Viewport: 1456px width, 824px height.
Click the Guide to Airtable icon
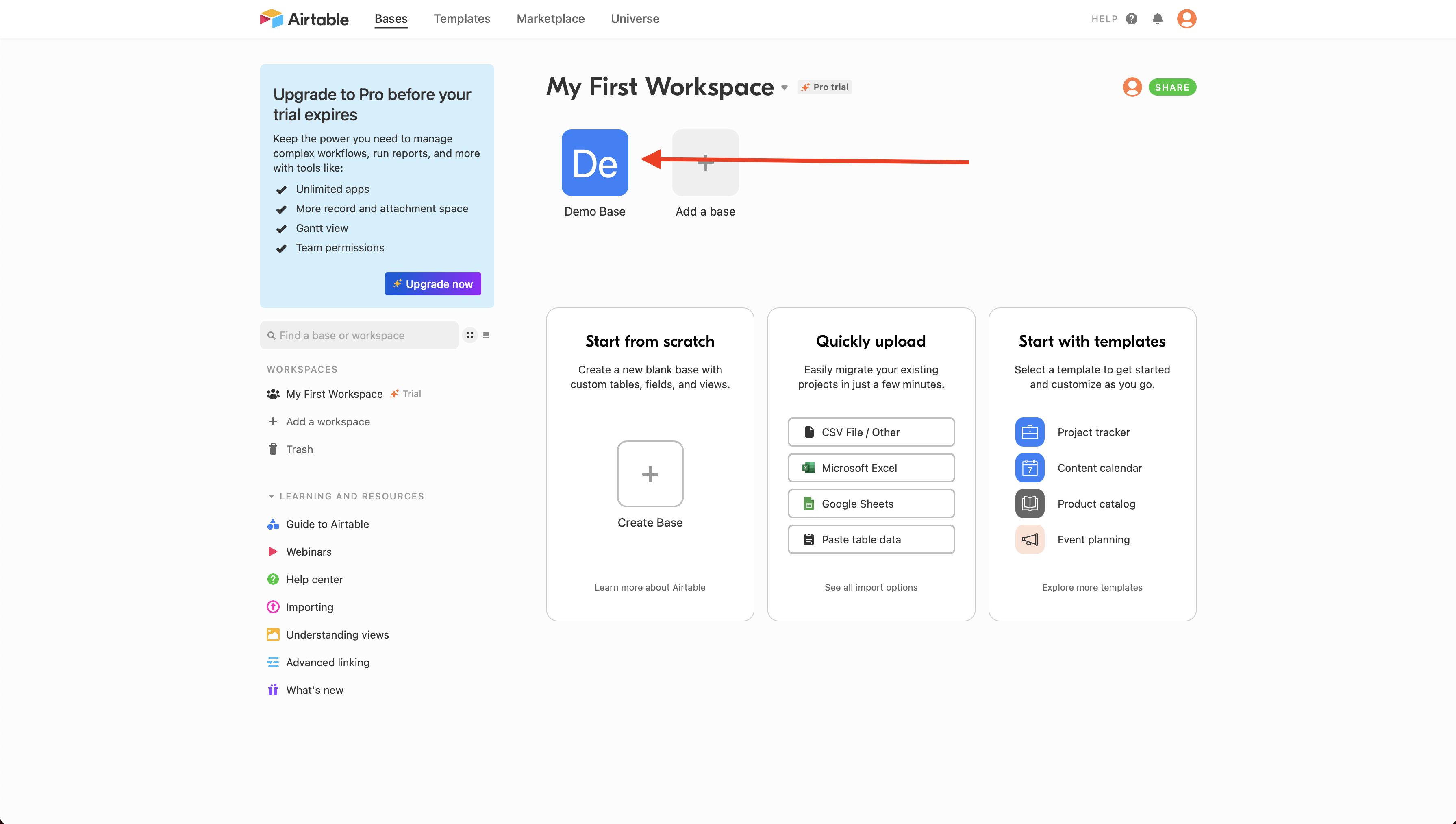tap(273, 524)
